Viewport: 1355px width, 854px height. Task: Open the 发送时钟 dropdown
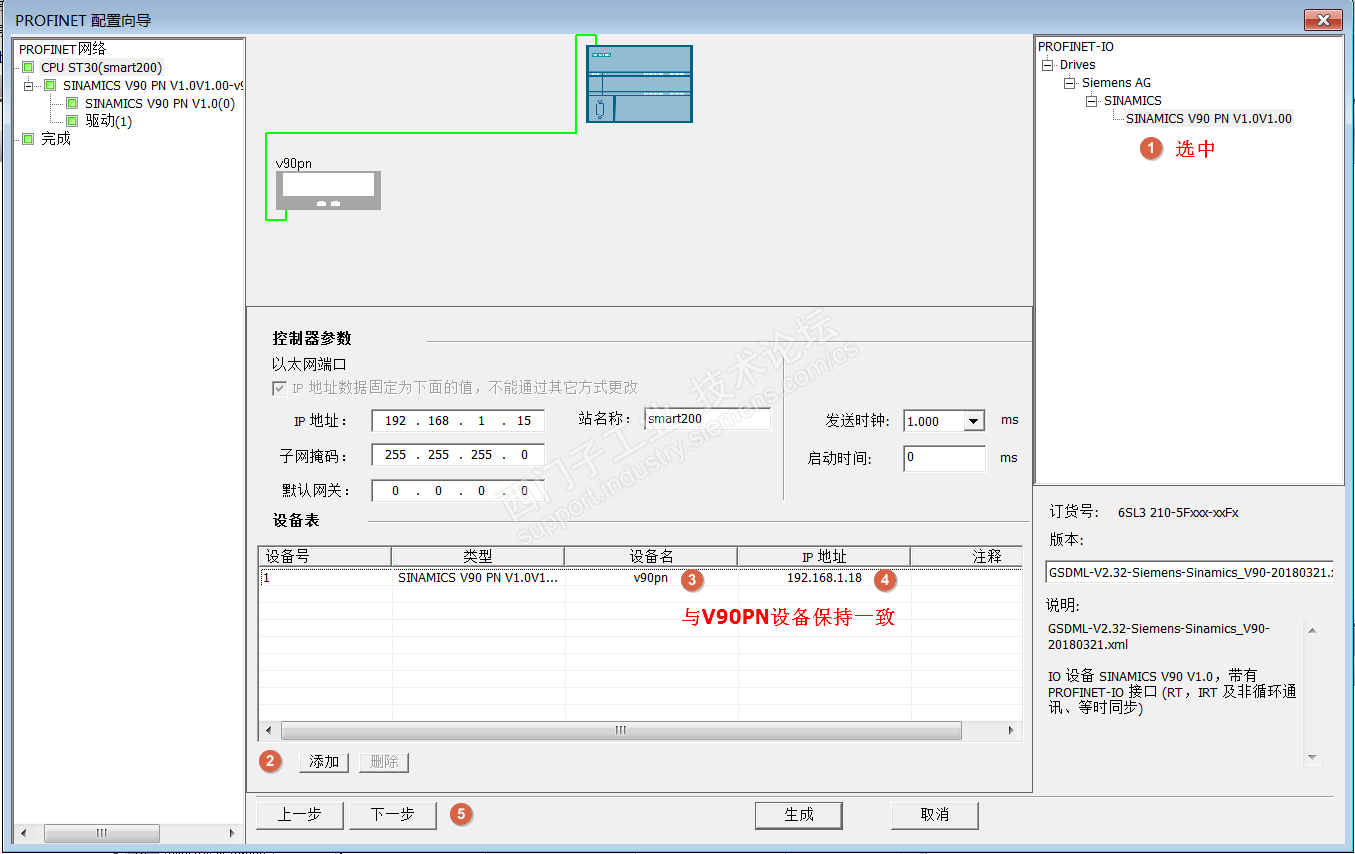pos(974,422)
